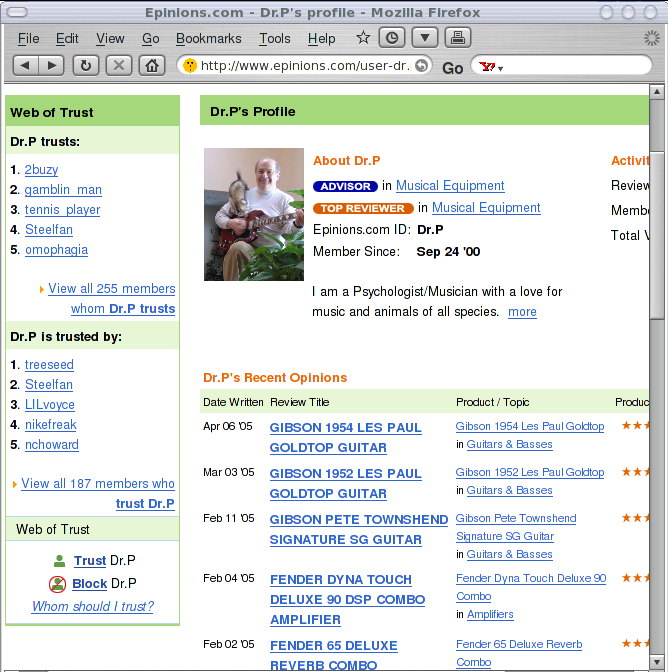
Task: View all 255 members whom Dr.P trusts
Action: (x=111, y=299)
